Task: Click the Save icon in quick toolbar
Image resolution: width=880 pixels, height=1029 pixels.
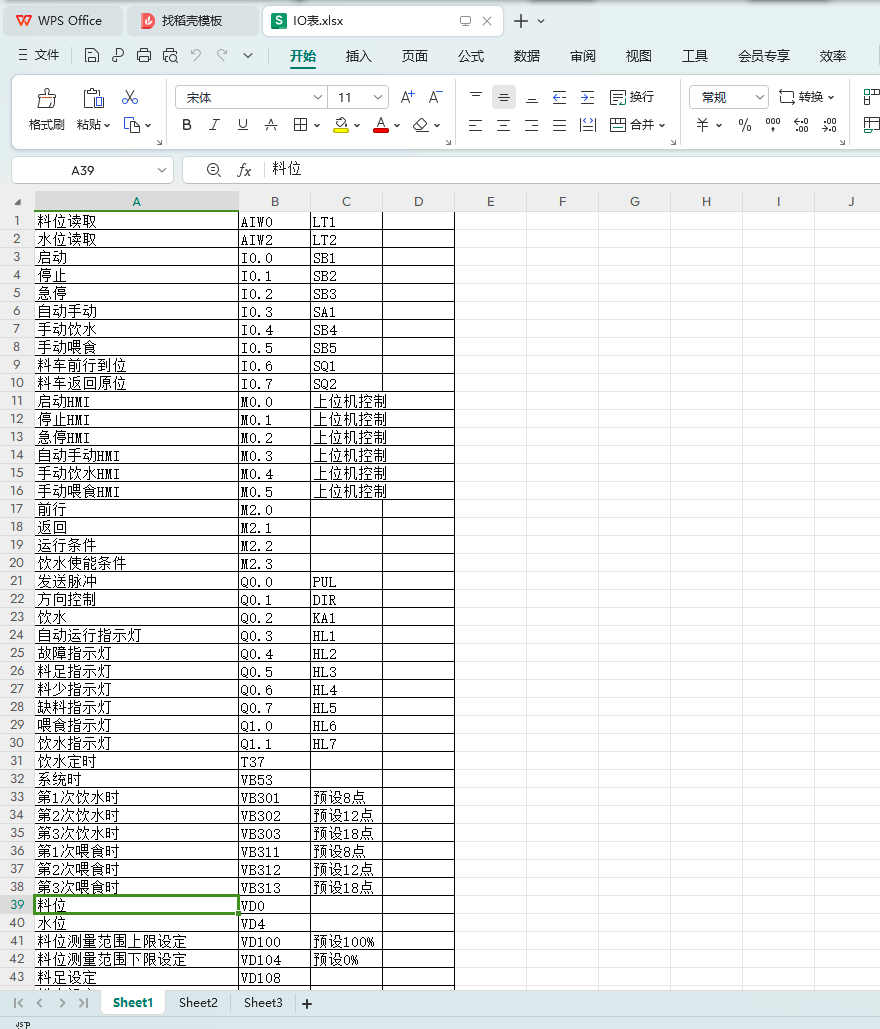Action: tap(92, 56)
